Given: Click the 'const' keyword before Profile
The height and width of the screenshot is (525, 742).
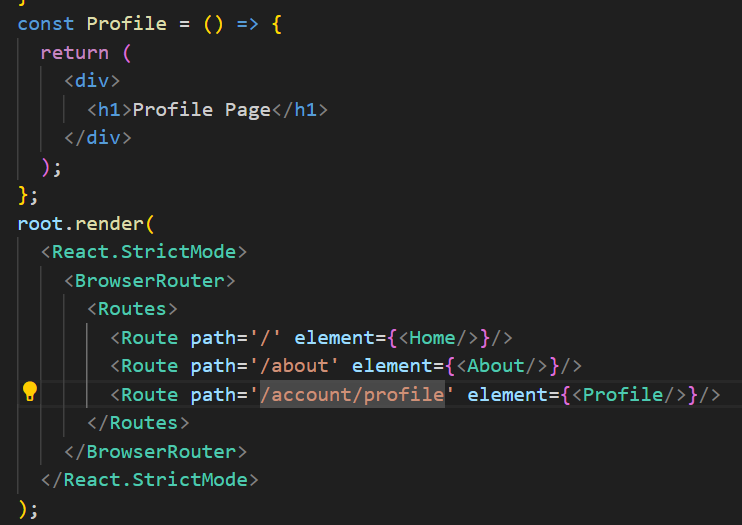Looking at the screenshot, I should point(46,22).
